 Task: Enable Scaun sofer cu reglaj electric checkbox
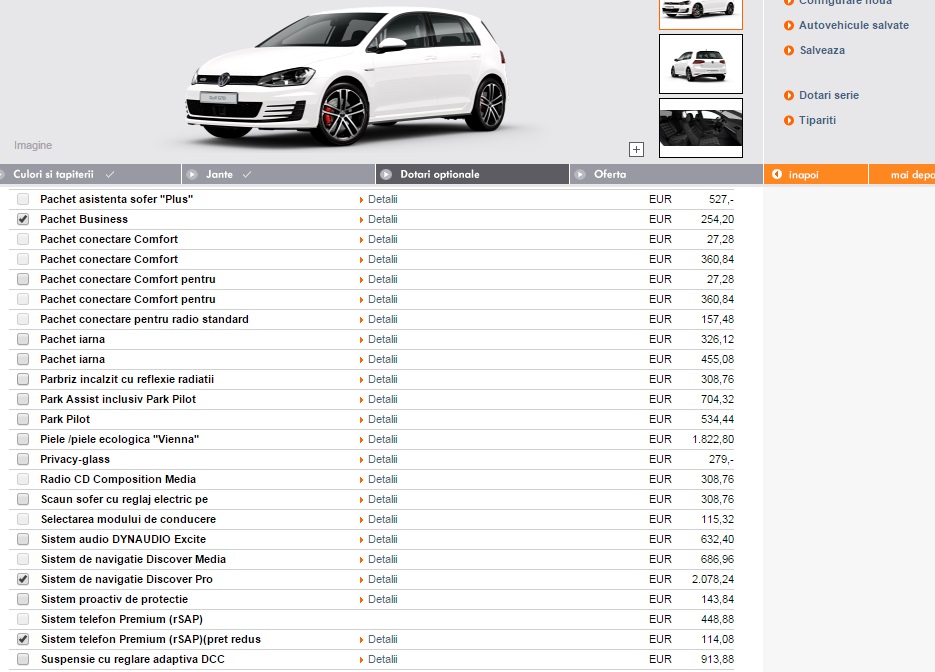pyautogui.click(x=23, y=499)
